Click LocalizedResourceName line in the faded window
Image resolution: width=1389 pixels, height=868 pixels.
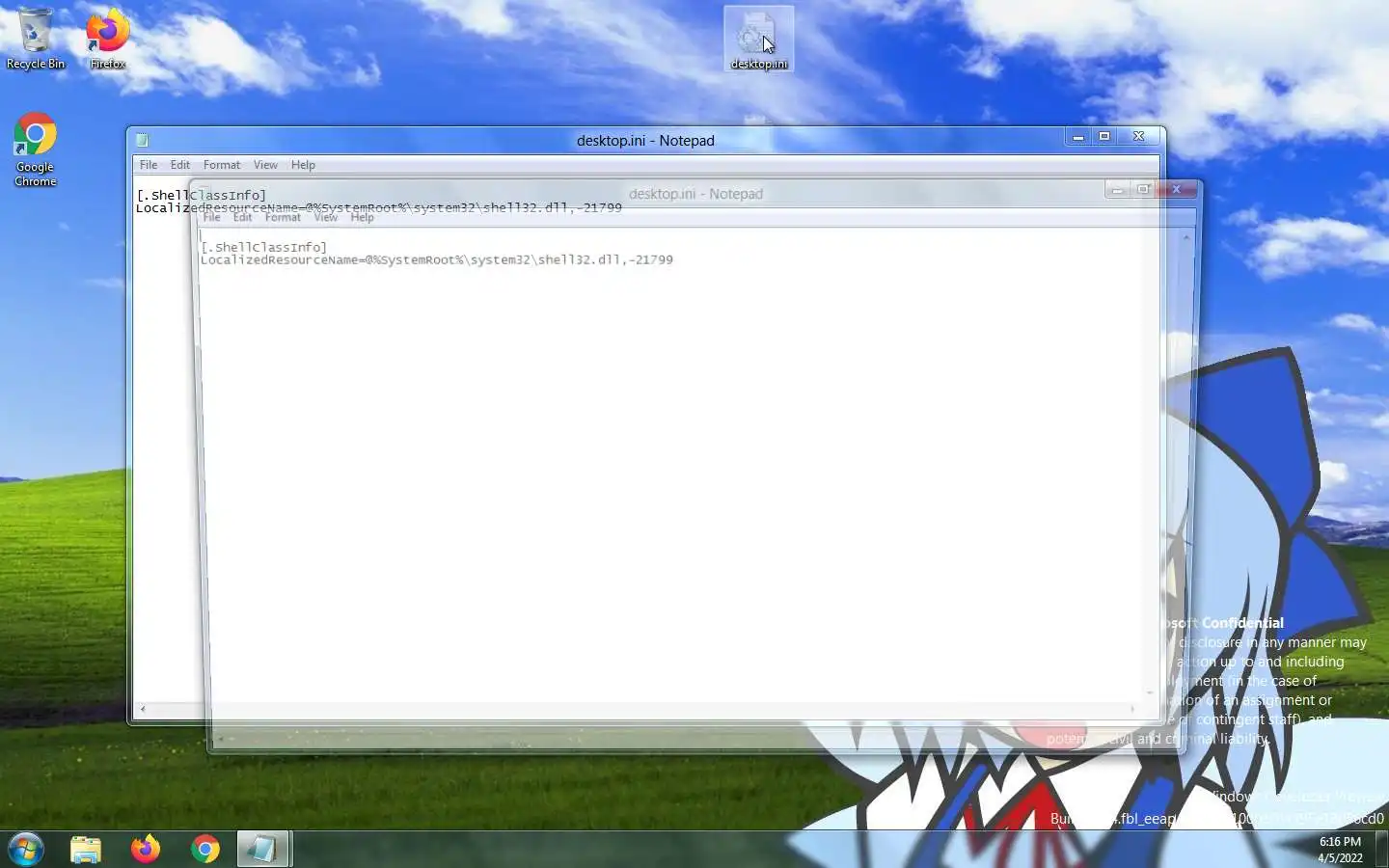pos(437,259)
